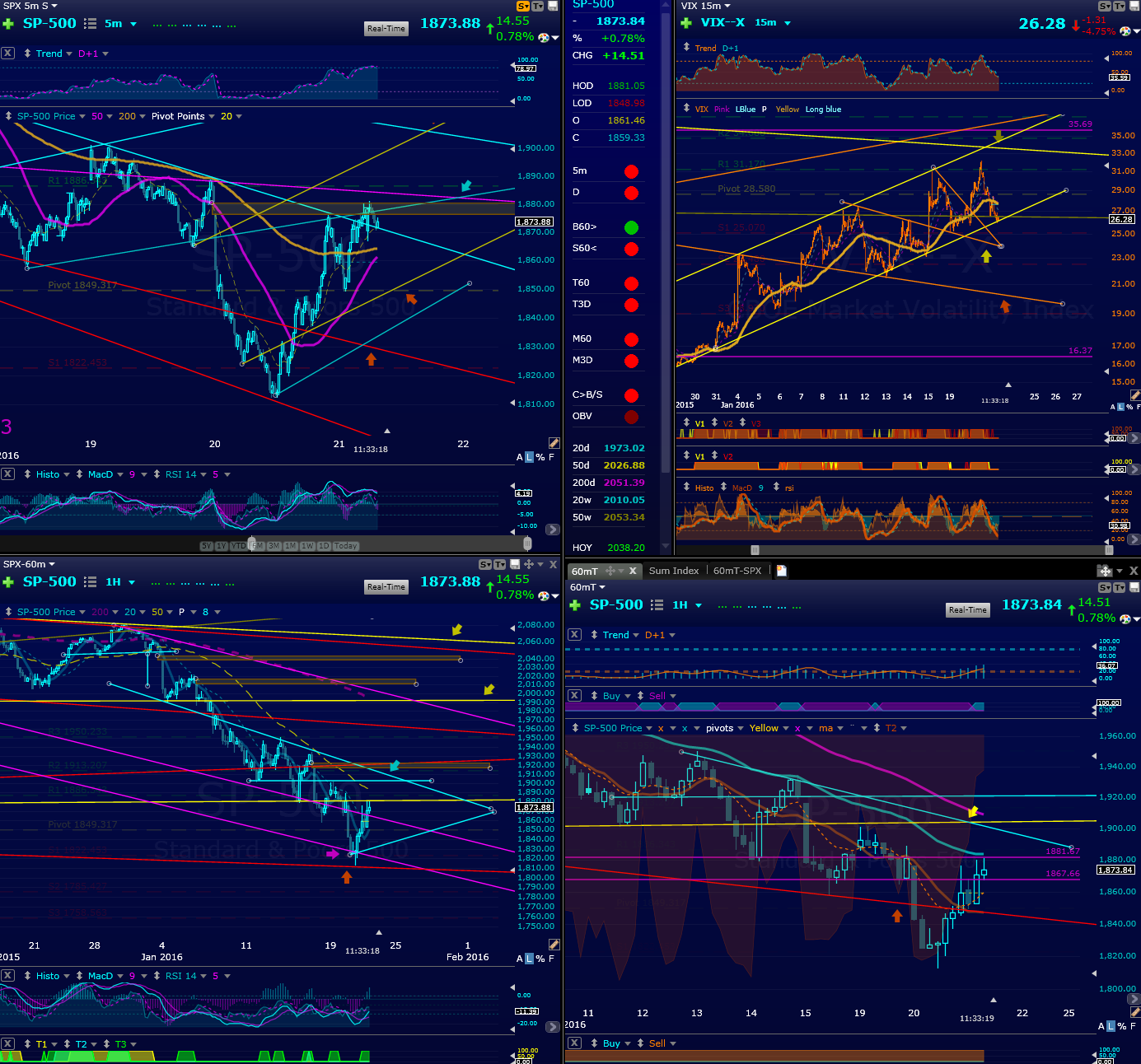Click green plus icon in 60mT chart
This screenshot has width=1141, height=1064.
(575, 605)
